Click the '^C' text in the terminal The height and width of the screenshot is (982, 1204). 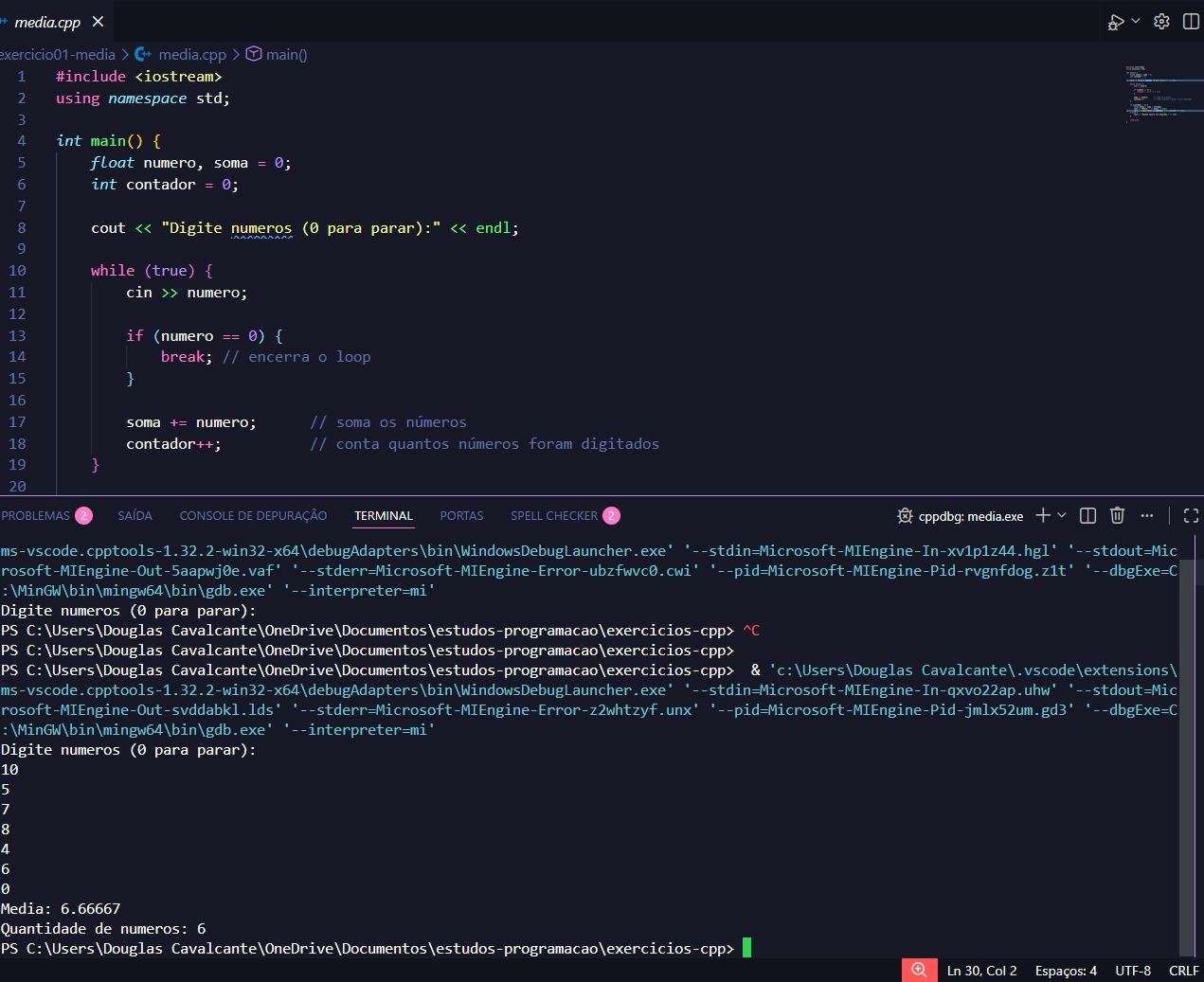click(751, 631)
